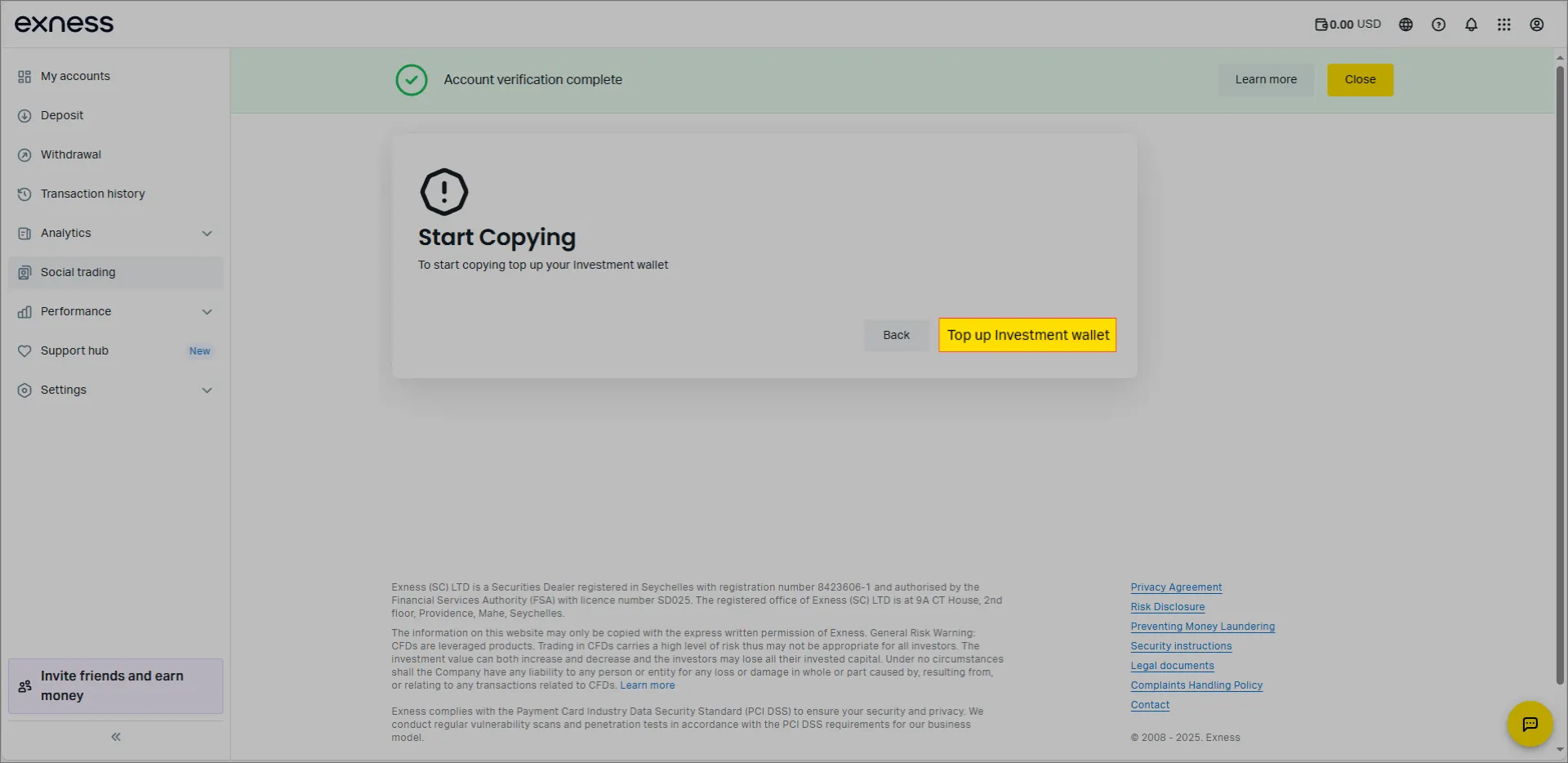Click 'To start copying top up' message

tap(543, 265)
